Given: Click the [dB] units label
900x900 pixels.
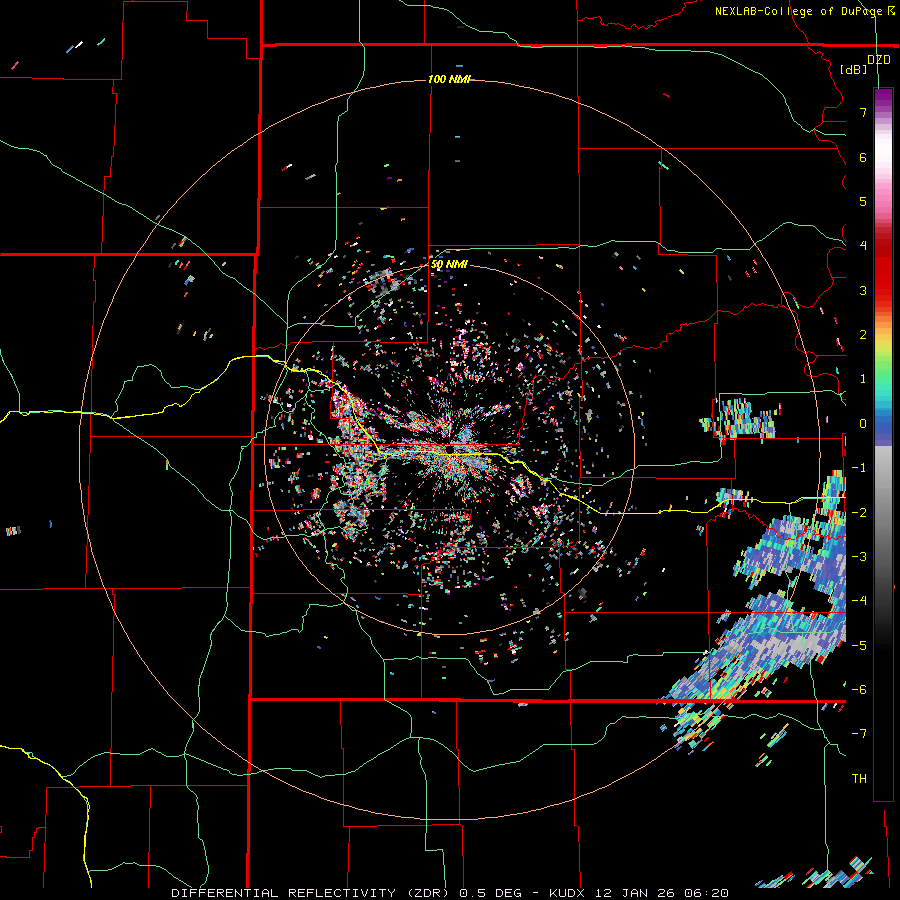Looking at the screenshot, I should pyautogui.click(x=854, y=70).
